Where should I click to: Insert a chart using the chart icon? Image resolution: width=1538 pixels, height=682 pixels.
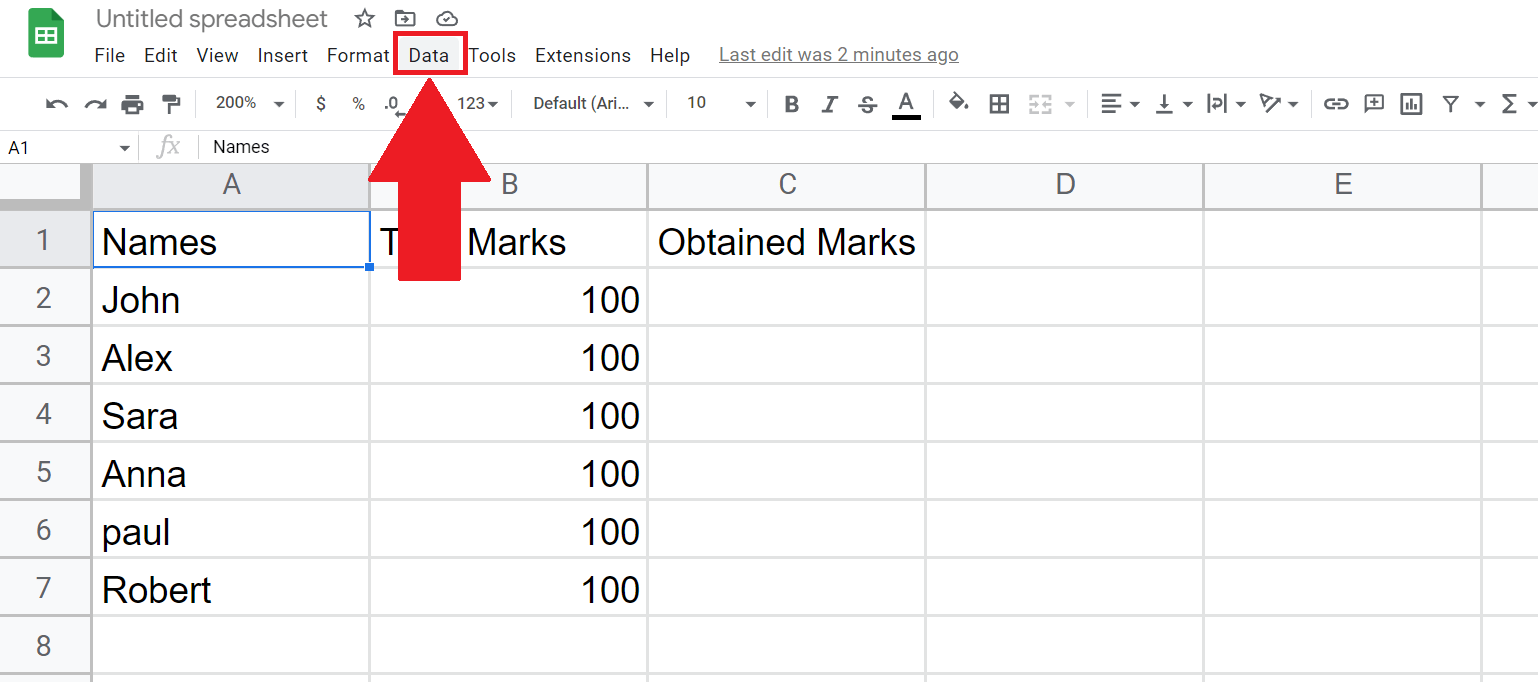tap(1410, 103)
